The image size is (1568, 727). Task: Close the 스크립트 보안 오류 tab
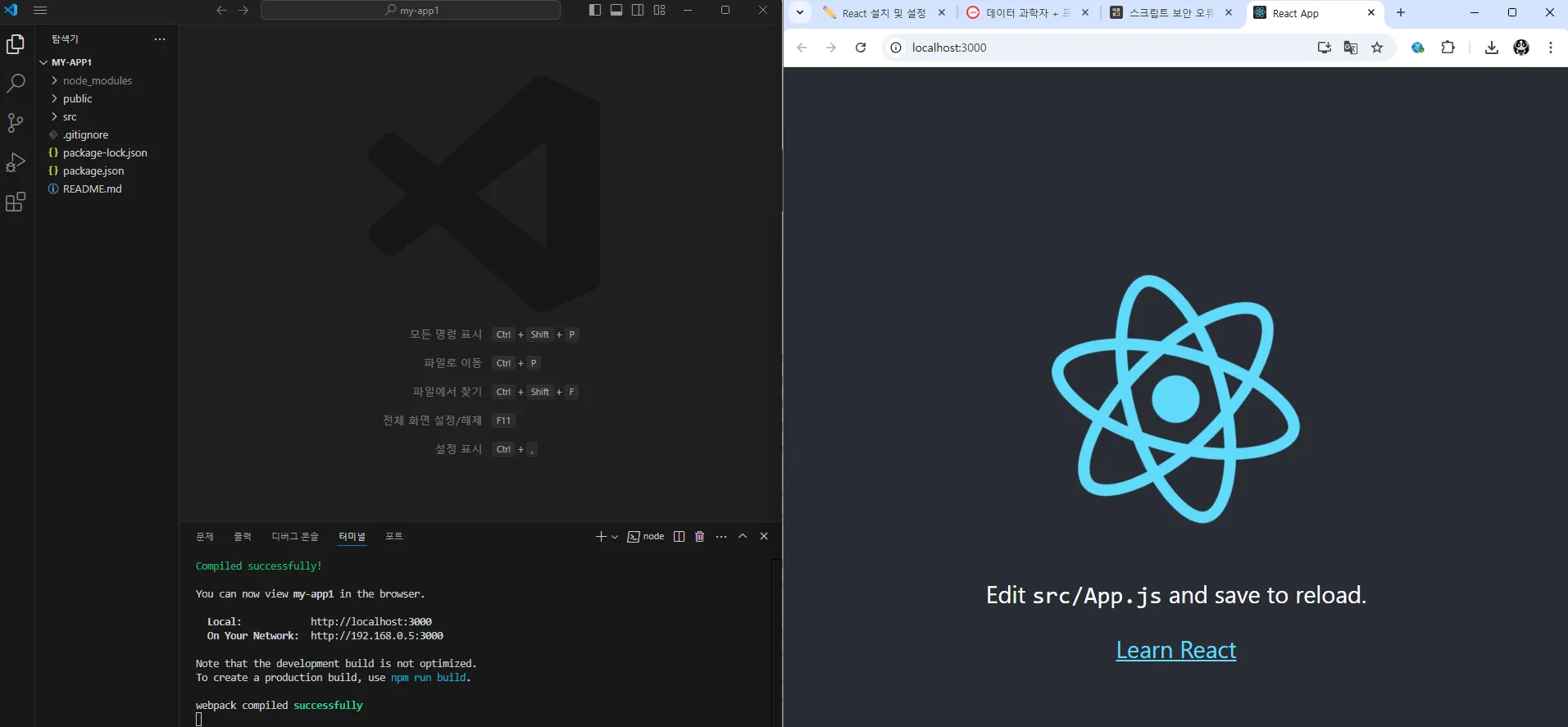click(x=1229, y=12)
